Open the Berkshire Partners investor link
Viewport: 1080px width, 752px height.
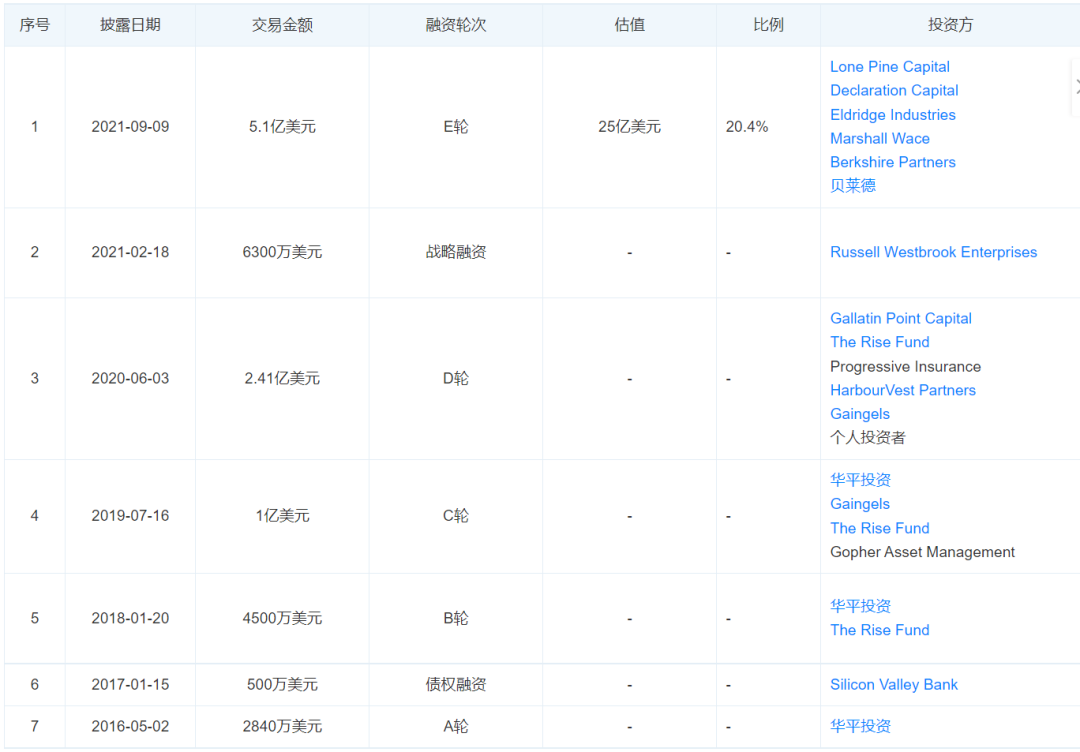(x=893, y=162)
